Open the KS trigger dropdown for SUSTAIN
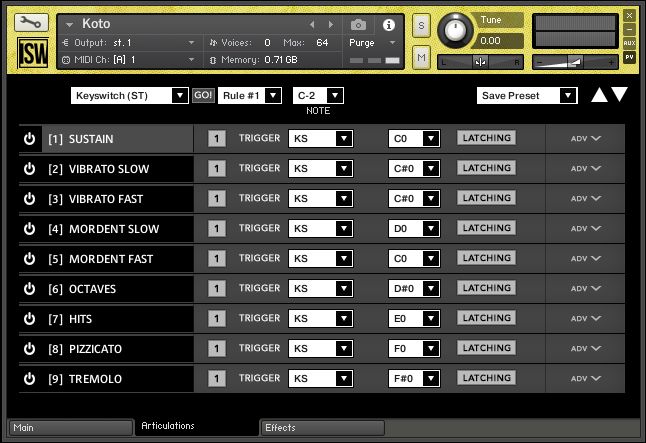Screen dimensions: 646x443 click(x=321, y=138)
